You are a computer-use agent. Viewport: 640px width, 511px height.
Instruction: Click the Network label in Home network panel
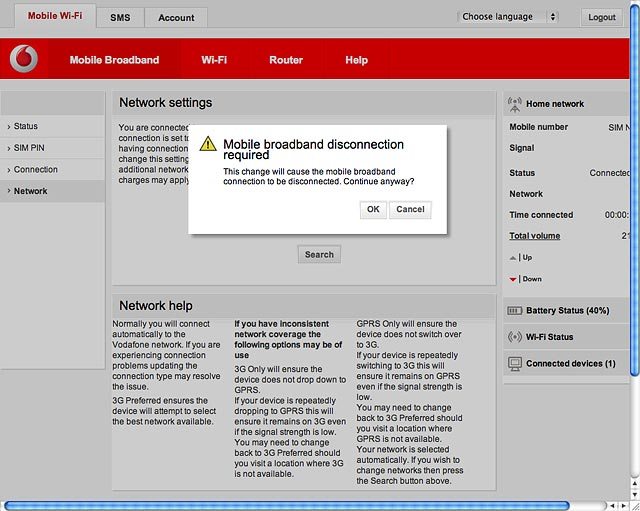(526, 194)
